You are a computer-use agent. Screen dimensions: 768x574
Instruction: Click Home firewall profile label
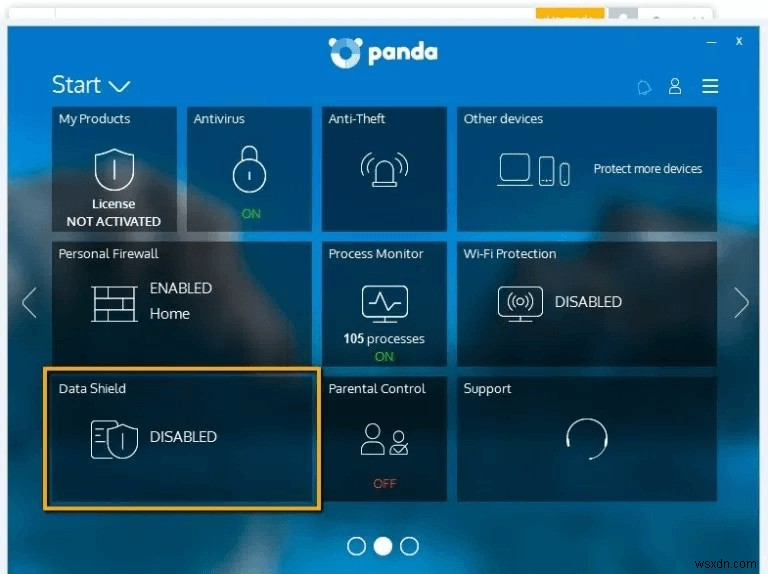[169, 314]
